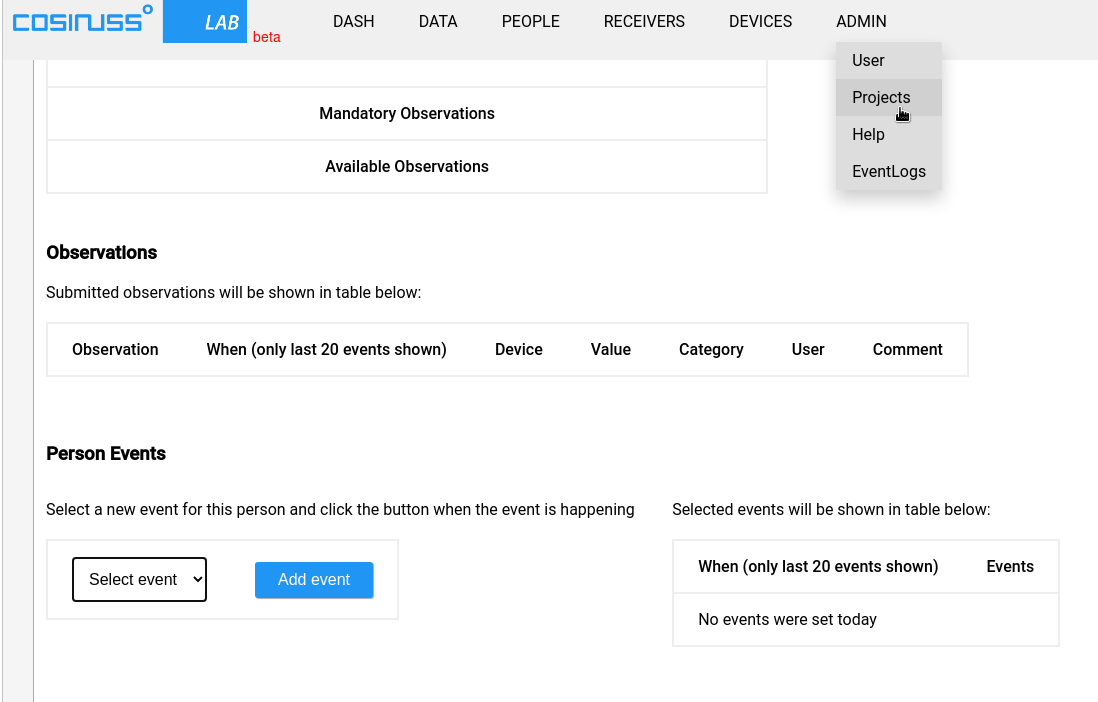Navigate to RECEIVERS
The image size is (1098, 702).
point(644,21)
